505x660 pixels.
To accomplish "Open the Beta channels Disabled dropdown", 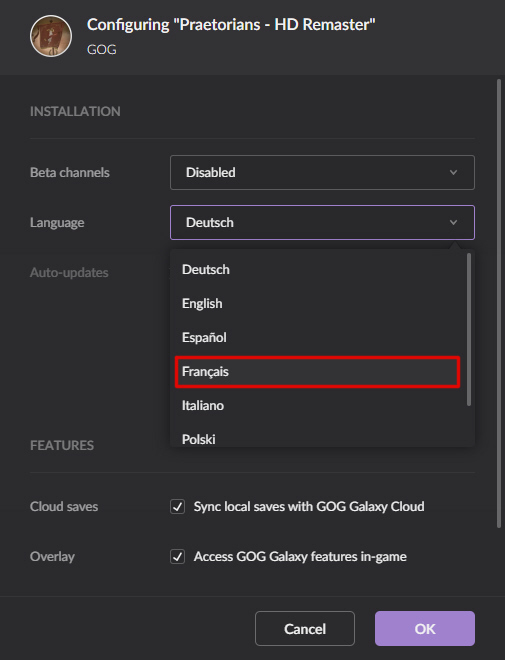I will pyautogui.click(x=322, y=173).
